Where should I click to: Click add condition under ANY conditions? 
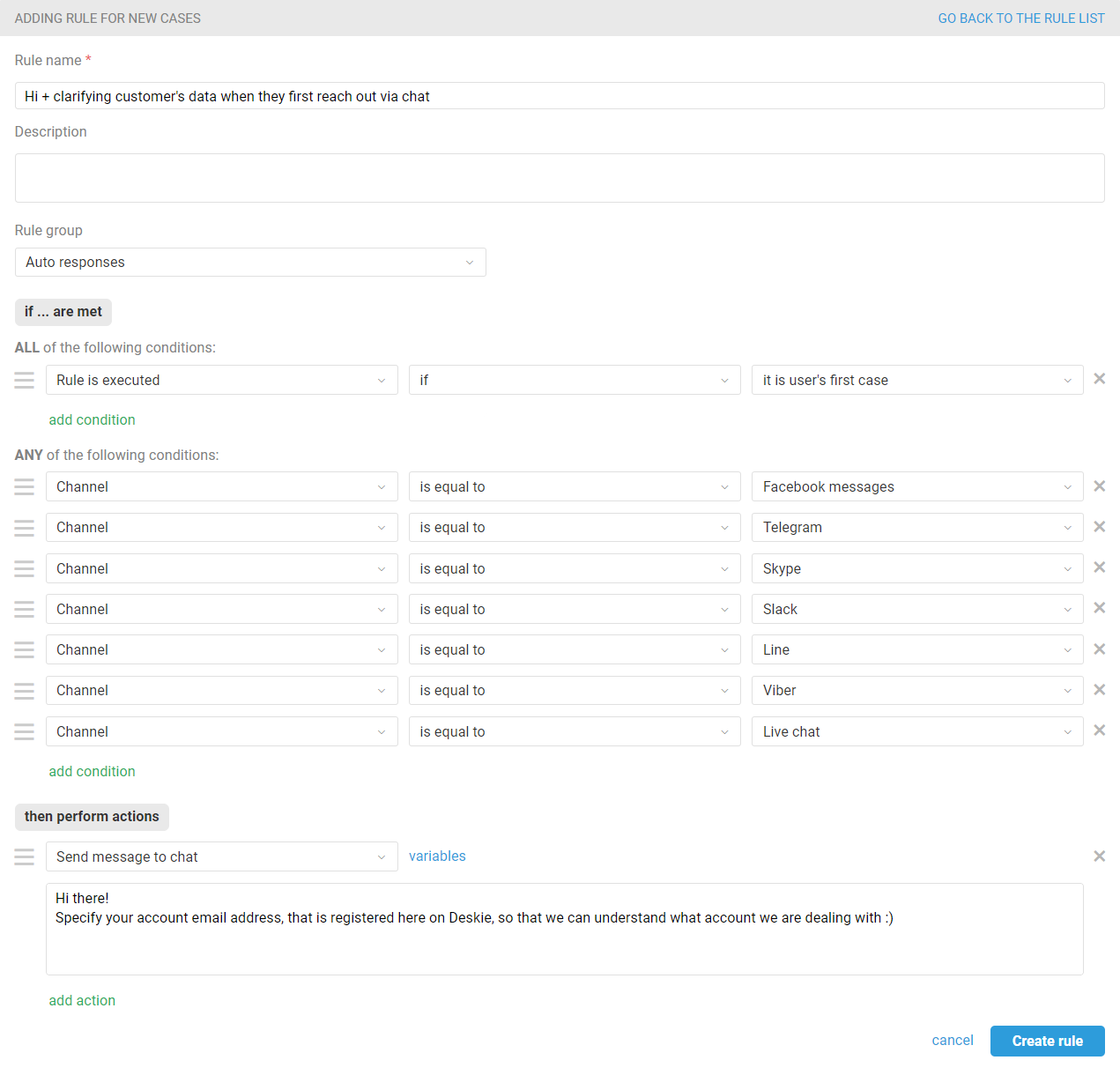coord(93,771)
